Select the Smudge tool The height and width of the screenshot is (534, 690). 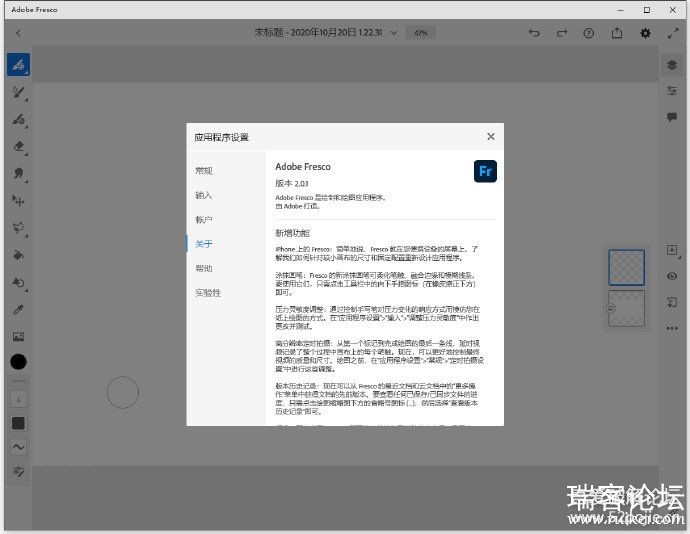click(x=18, y=173)
